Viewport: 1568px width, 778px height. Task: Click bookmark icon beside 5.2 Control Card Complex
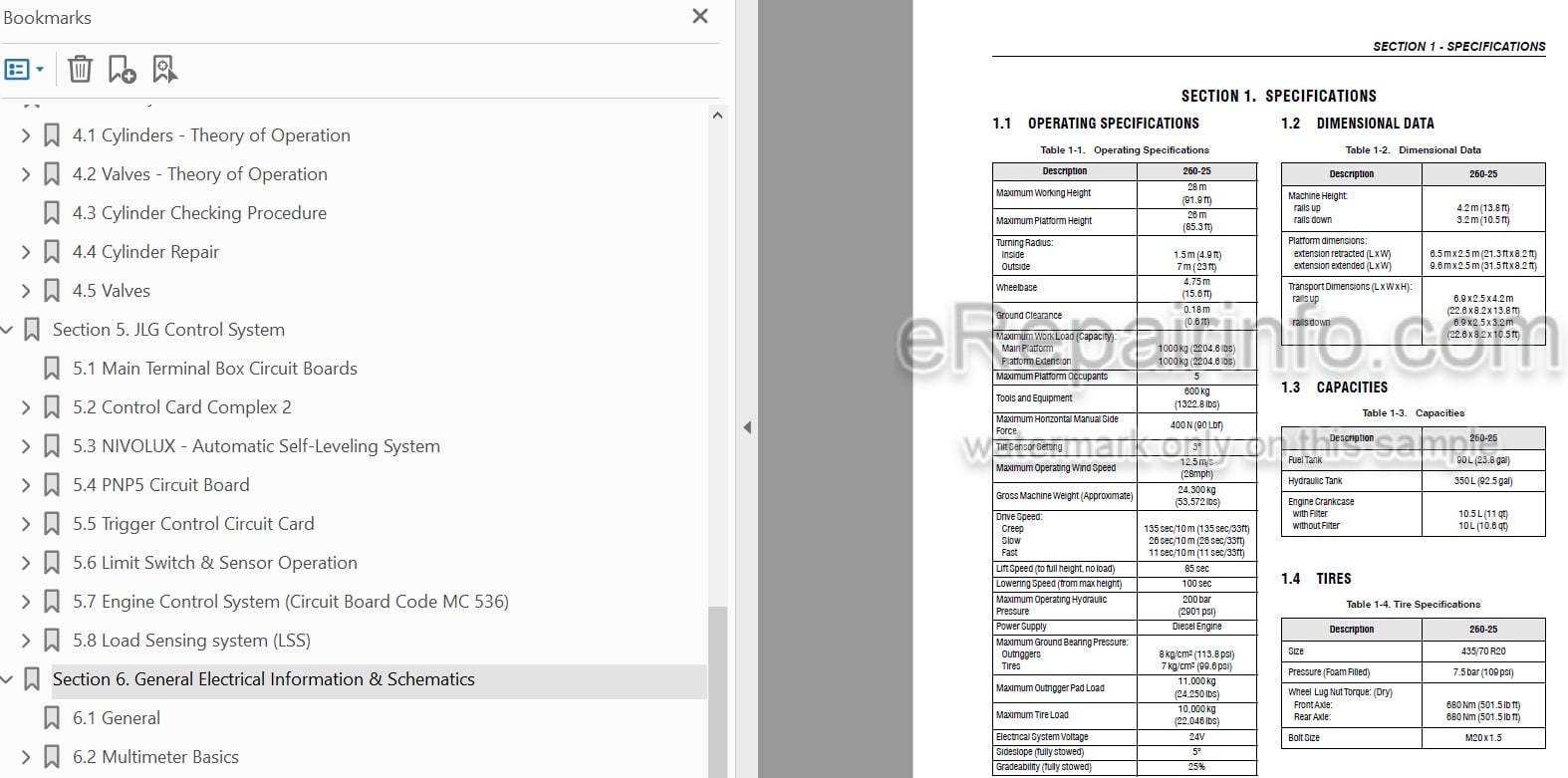pos(52,407)
